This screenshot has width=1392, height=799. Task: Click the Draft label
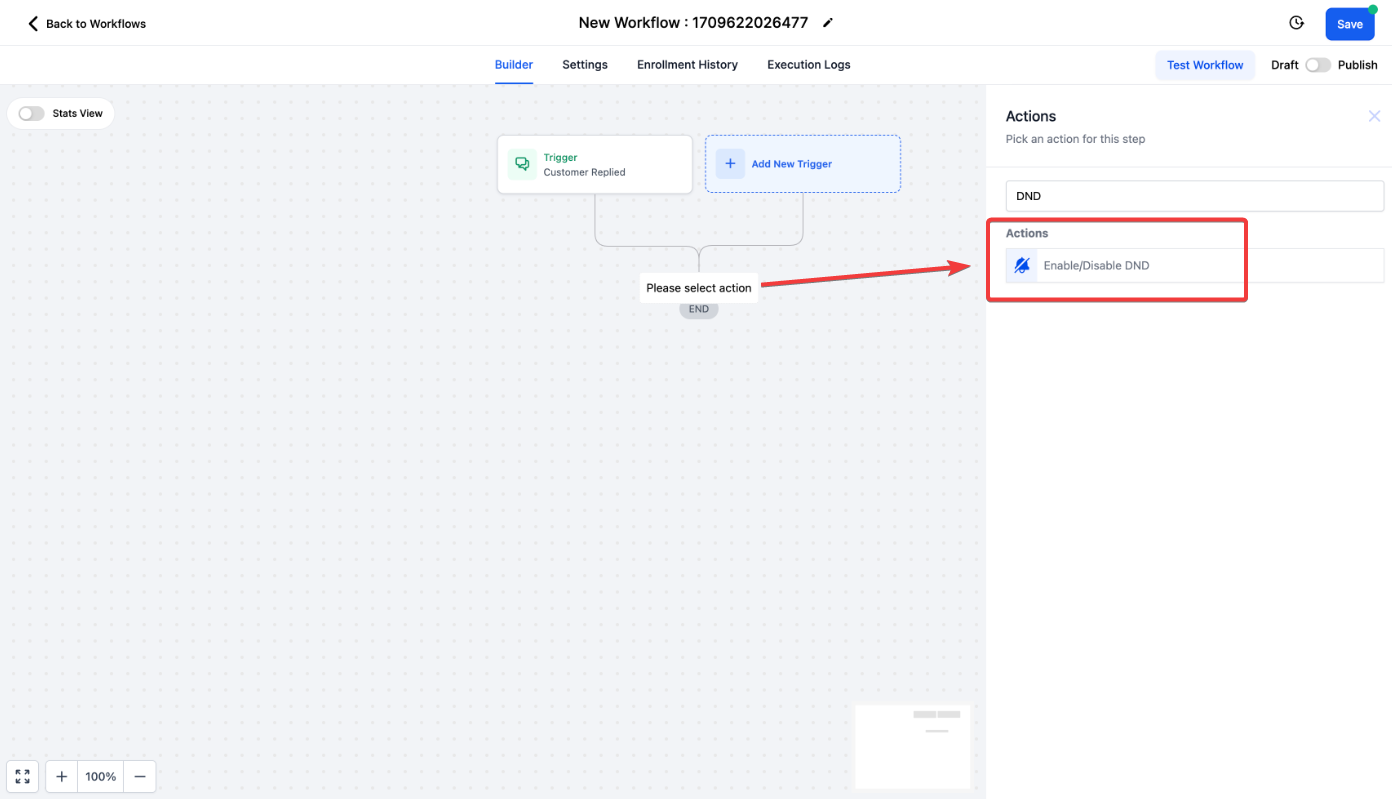point(1285,65)
